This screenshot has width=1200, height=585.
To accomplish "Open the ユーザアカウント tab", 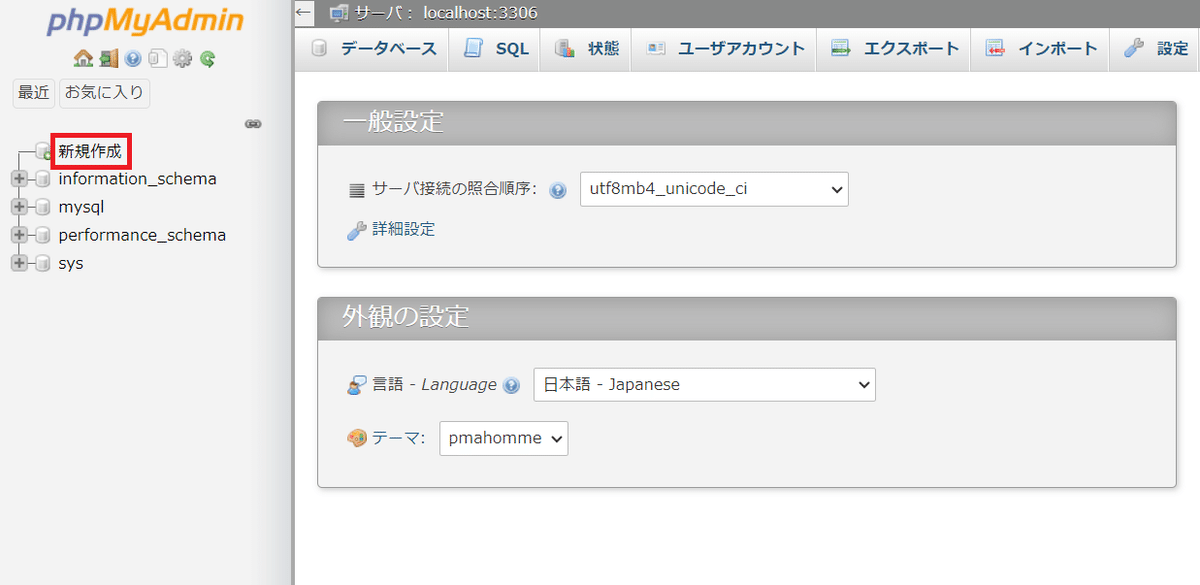I will [x=724, y=49].
